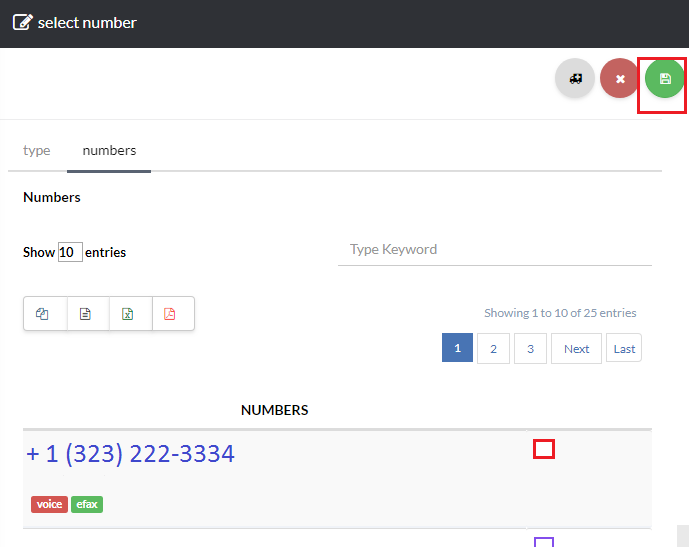Go to the Last page
The height and width of the screenshot is (547, 689).
coord(624,349)
